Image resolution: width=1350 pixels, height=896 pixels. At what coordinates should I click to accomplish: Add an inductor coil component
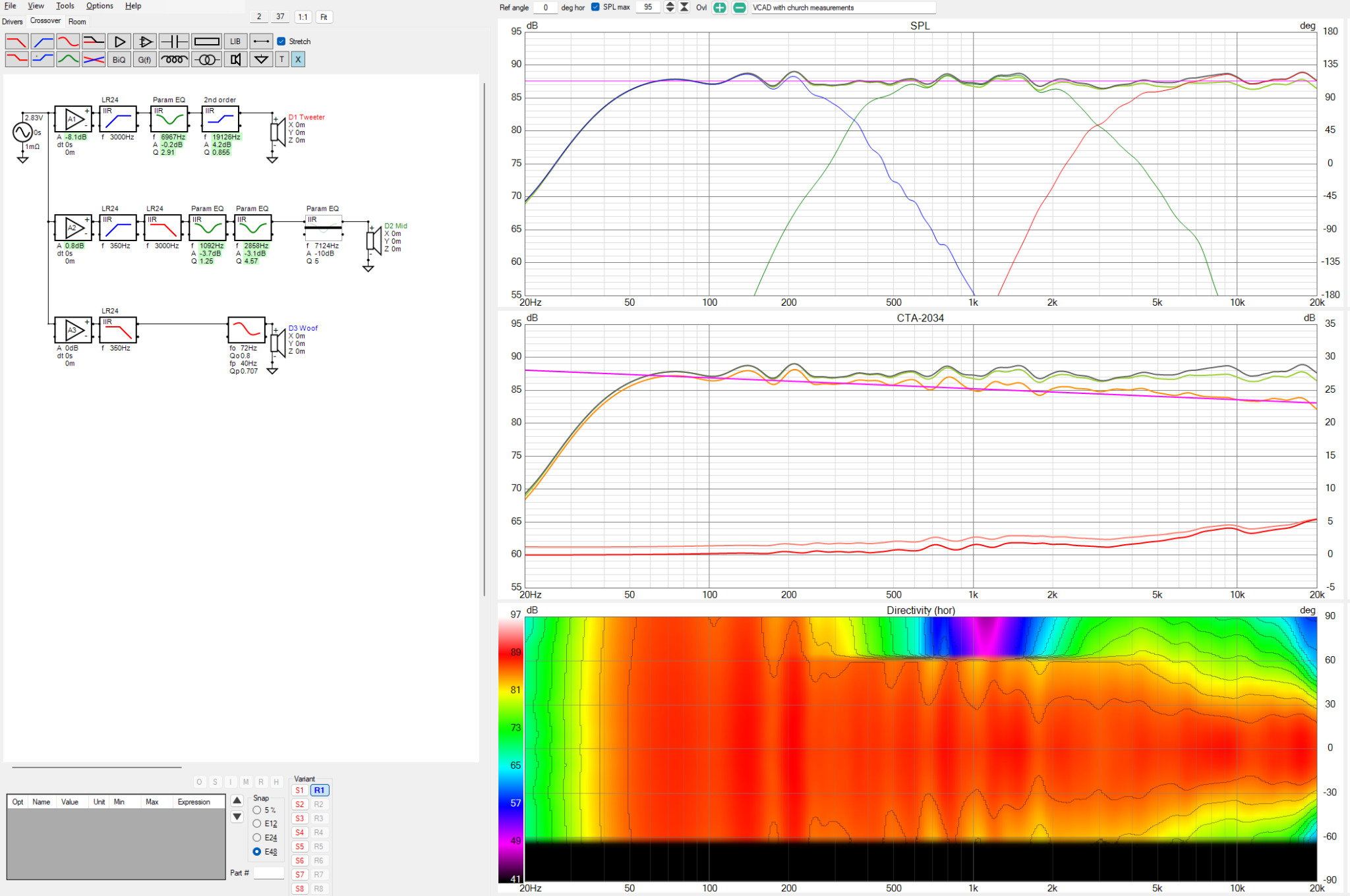tap(174, 59)
